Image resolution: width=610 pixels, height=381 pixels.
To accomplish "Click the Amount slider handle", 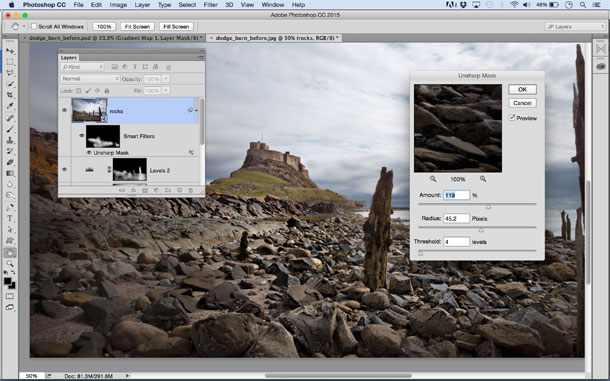I will coord(488,207).
